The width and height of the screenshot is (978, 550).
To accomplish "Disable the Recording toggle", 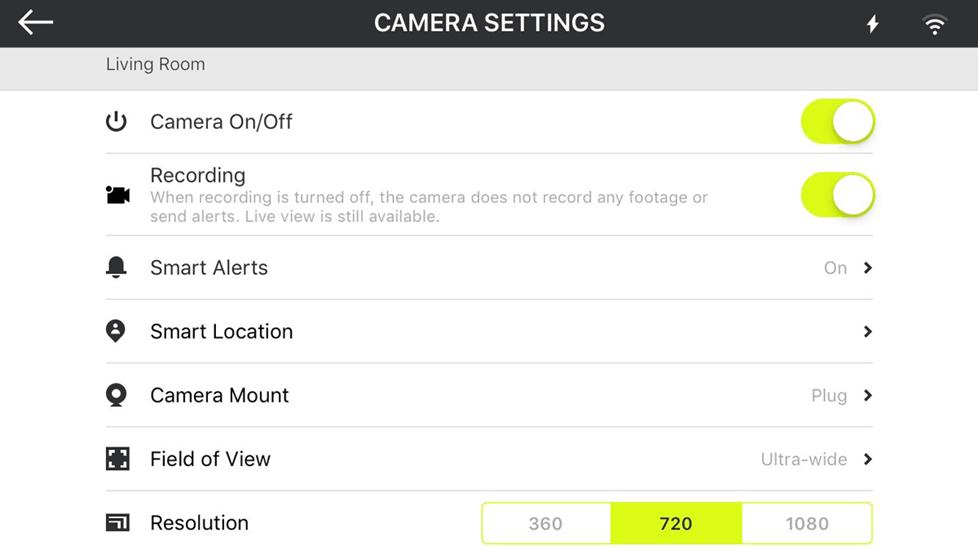I will click(838, 195).
